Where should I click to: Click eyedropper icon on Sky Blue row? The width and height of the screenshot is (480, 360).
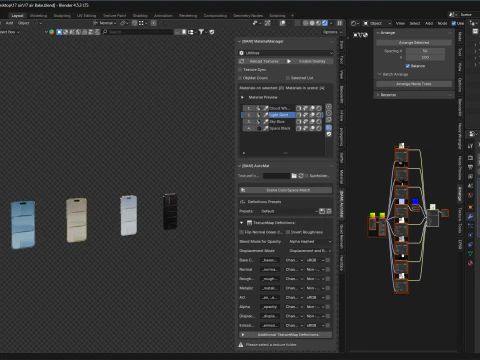pyautogui.click(x=266, y=122)
